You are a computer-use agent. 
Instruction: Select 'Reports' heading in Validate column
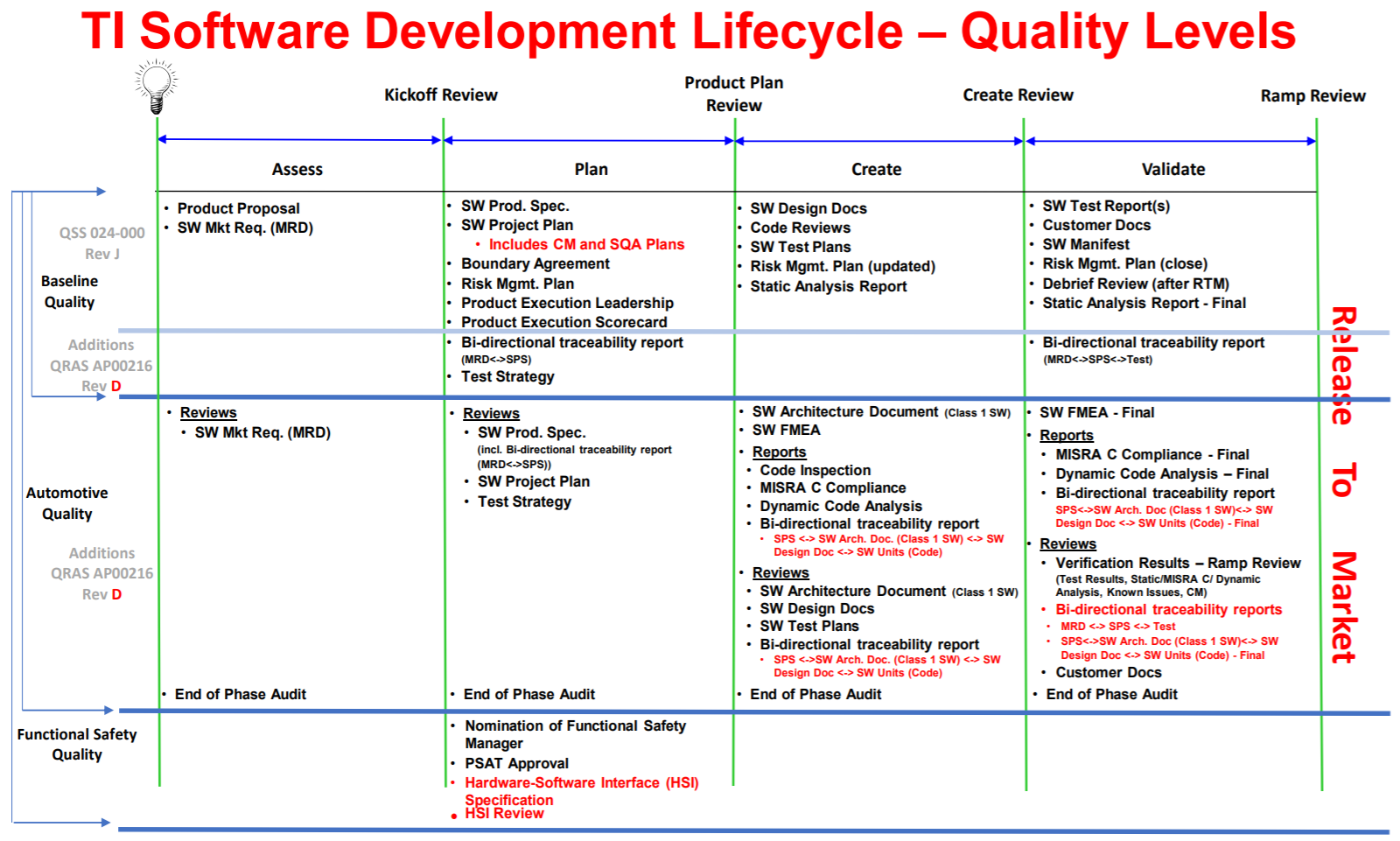pyautogui.click(x=1067, y=435)
